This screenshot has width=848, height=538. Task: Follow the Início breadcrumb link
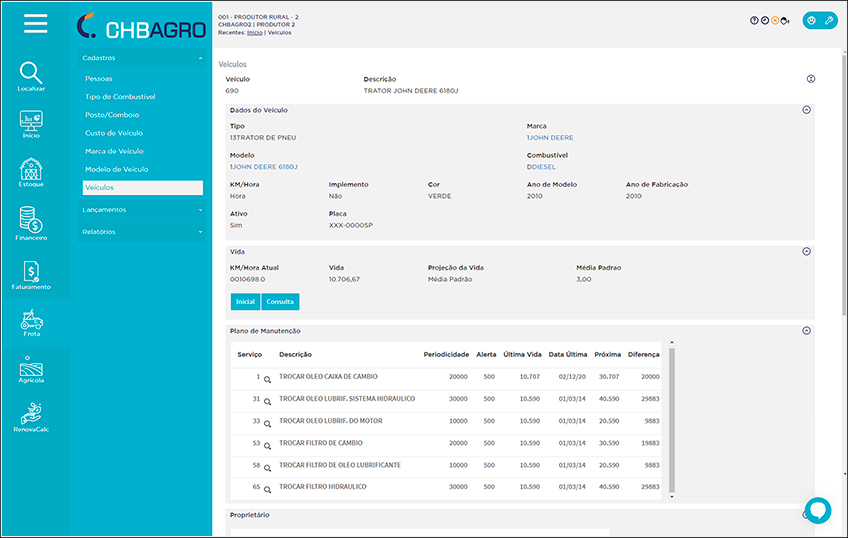255,33
